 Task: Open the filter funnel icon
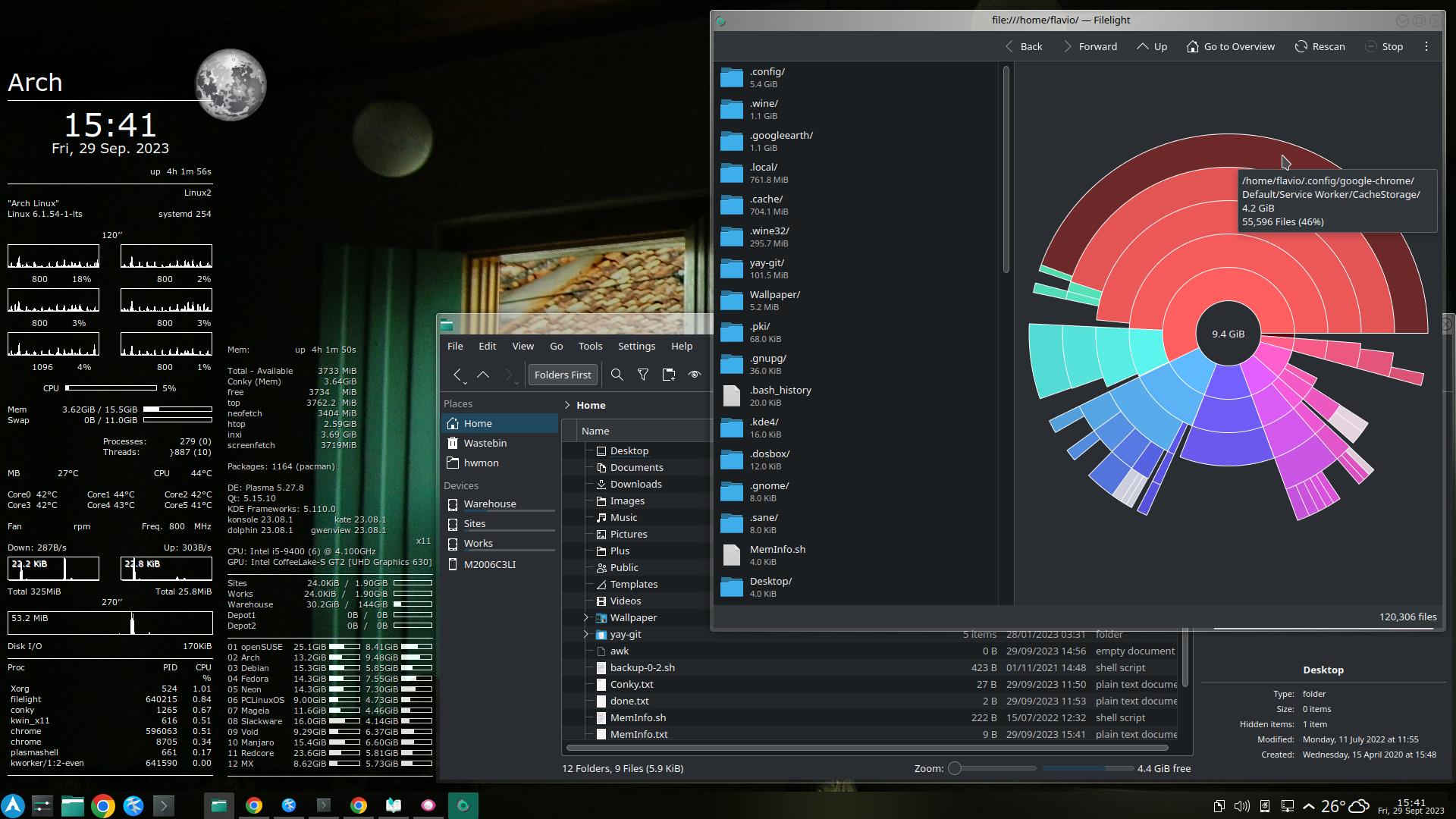coord(643,375)
